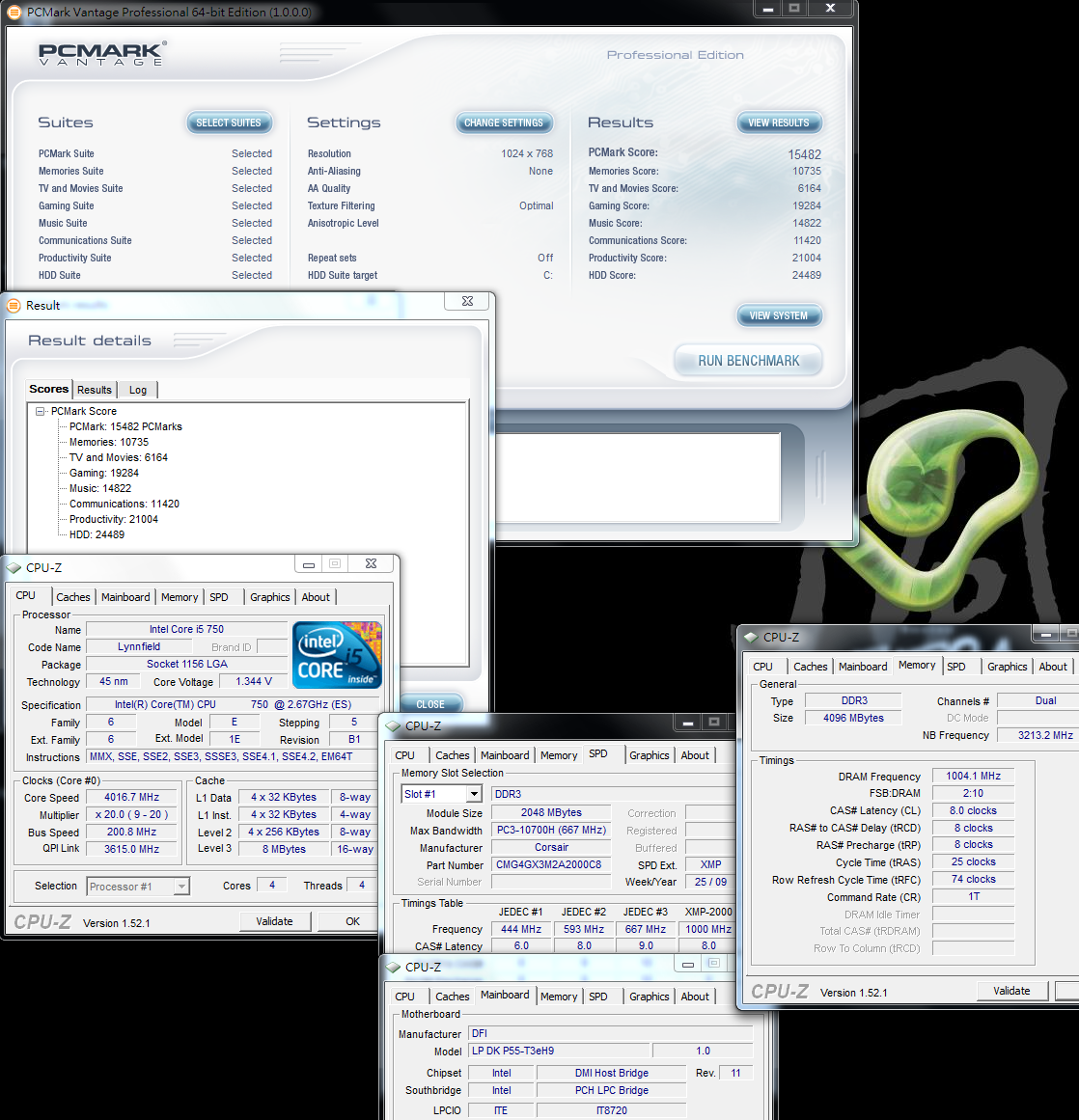Click the SELECT SUITES button

229,123
